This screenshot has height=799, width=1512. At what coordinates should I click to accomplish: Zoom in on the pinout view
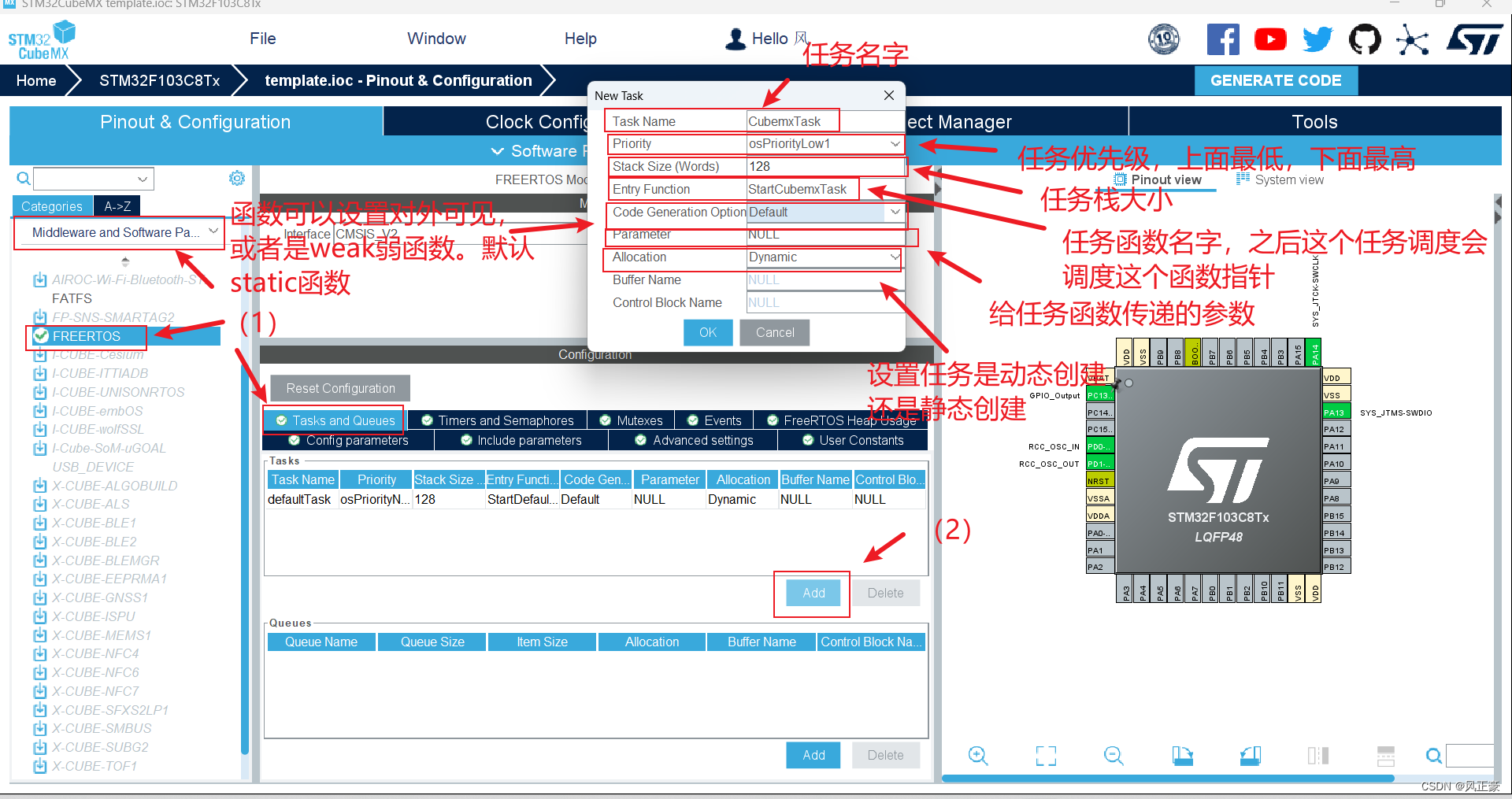(977, 755)
